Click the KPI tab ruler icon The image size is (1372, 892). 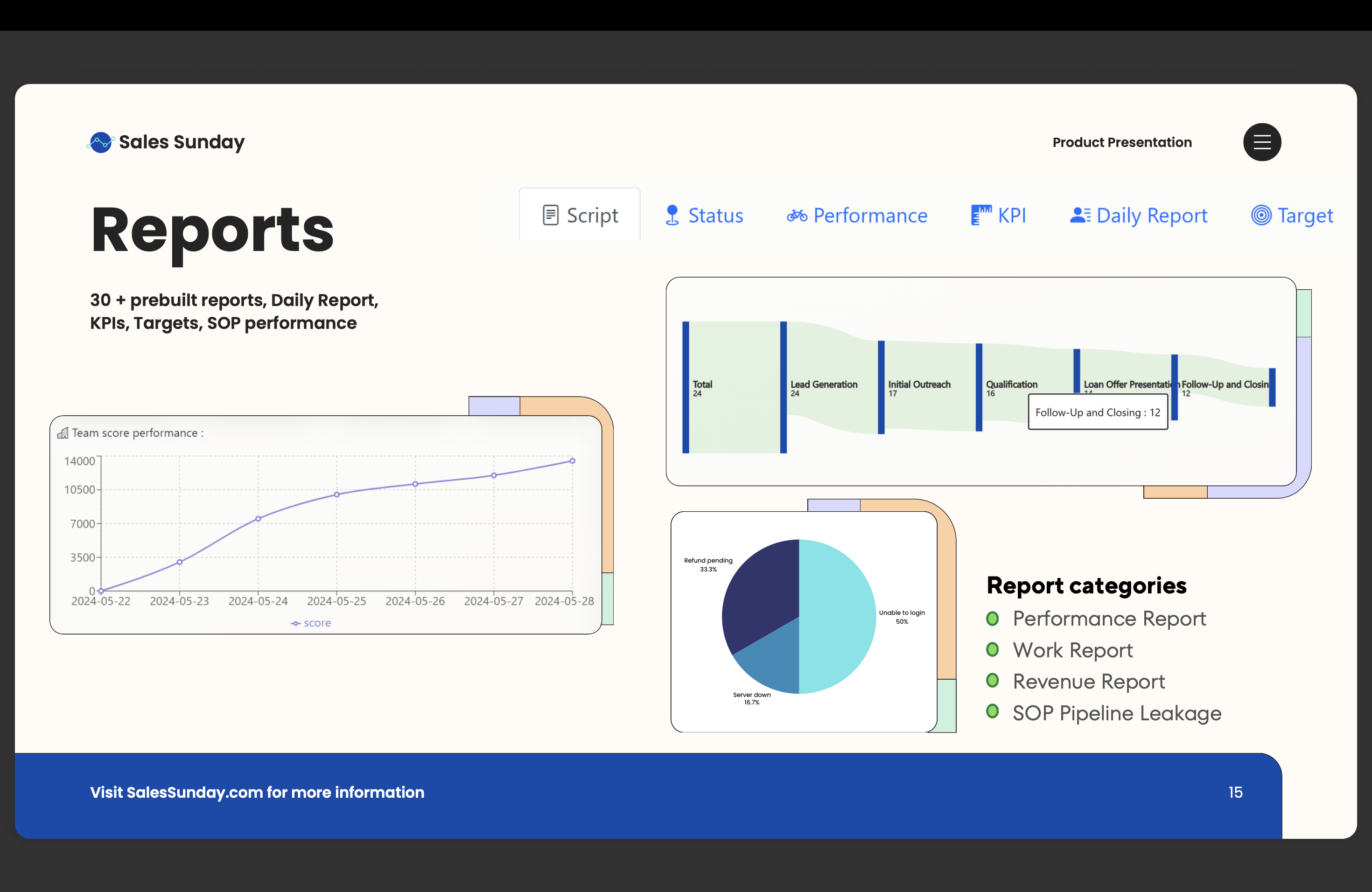pos(981,215)
